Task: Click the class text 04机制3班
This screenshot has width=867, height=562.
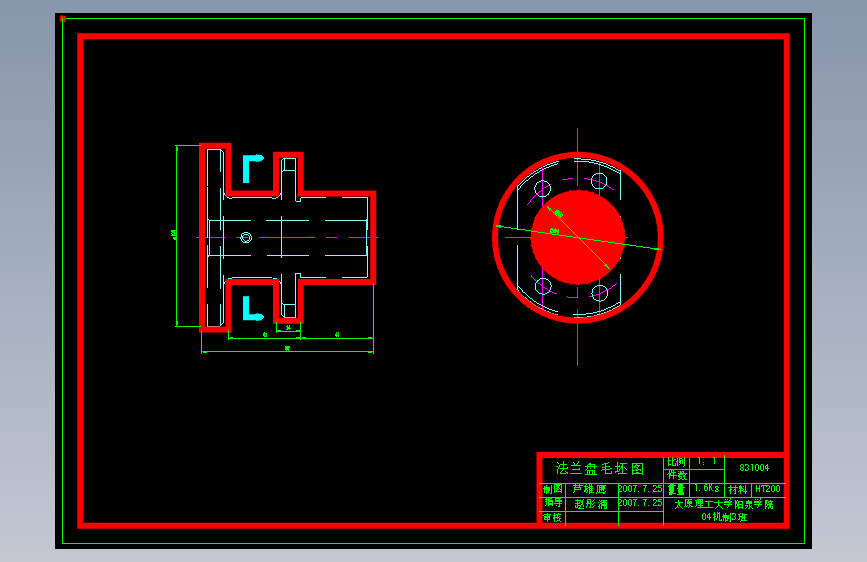Action: point(724,517)
